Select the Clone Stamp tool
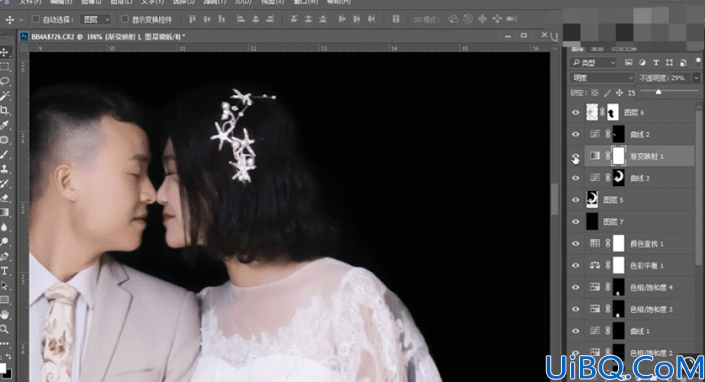Screen dimensions: 705x382 coord(4,169)
